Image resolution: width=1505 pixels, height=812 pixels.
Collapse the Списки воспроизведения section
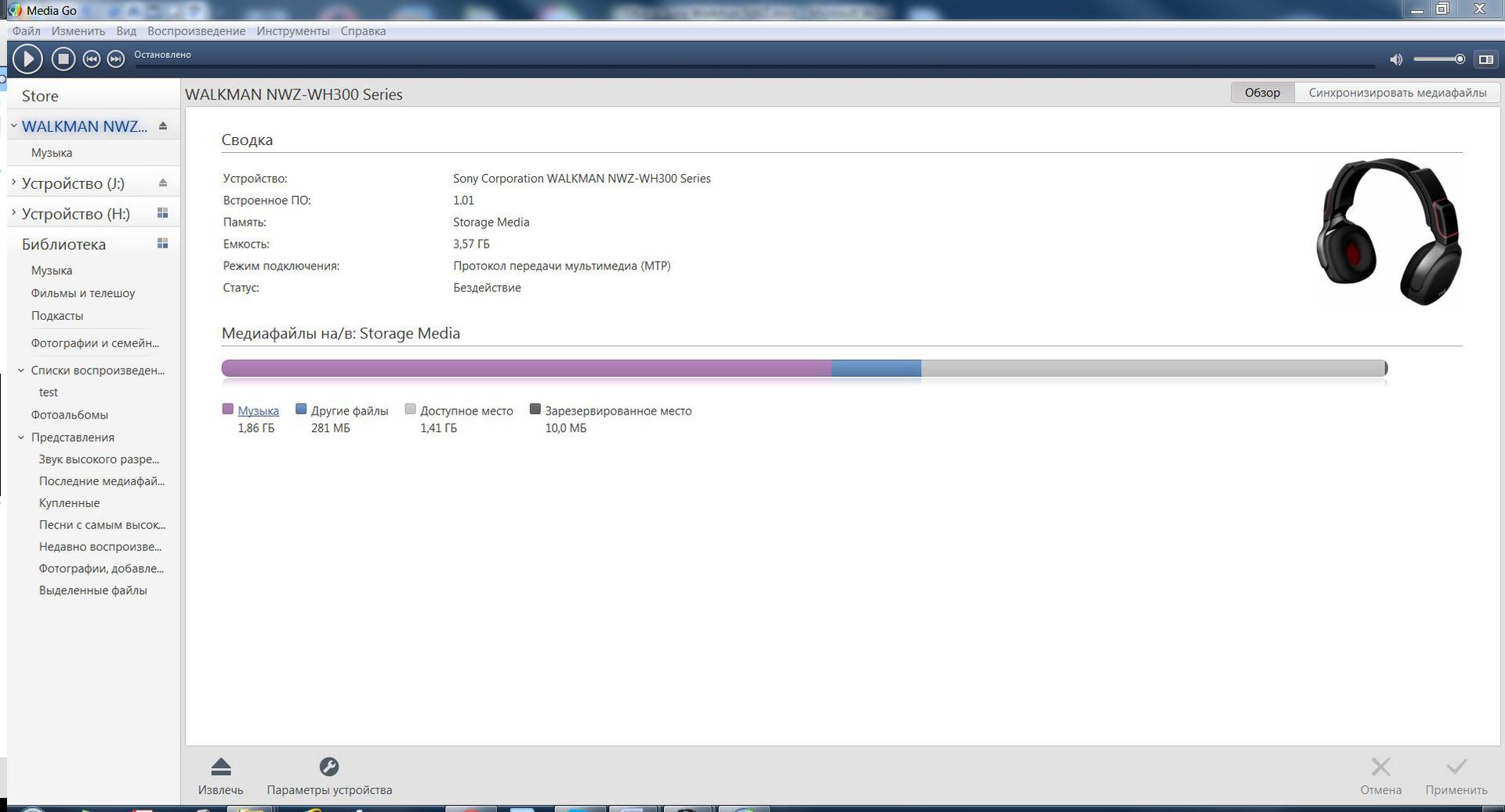tap(21, 371)
